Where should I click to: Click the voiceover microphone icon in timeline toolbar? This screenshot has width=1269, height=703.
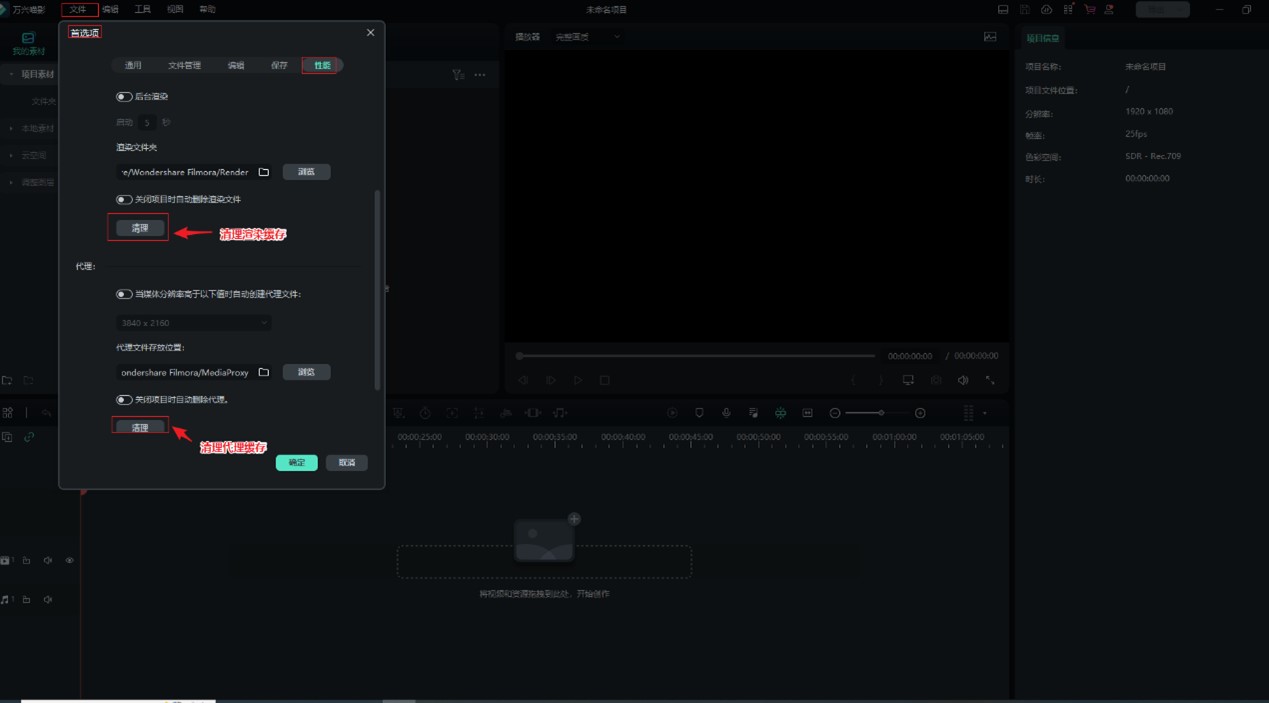pyautogui.click(x=726, y=413)
